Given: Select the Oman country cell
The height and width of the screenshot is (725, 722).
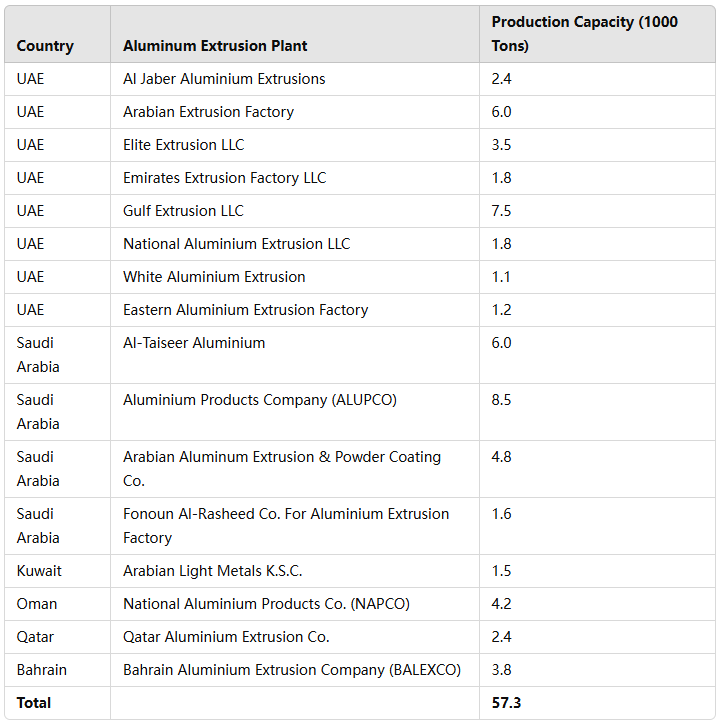Looking at the screenshot, I should (x=37, y=604).
